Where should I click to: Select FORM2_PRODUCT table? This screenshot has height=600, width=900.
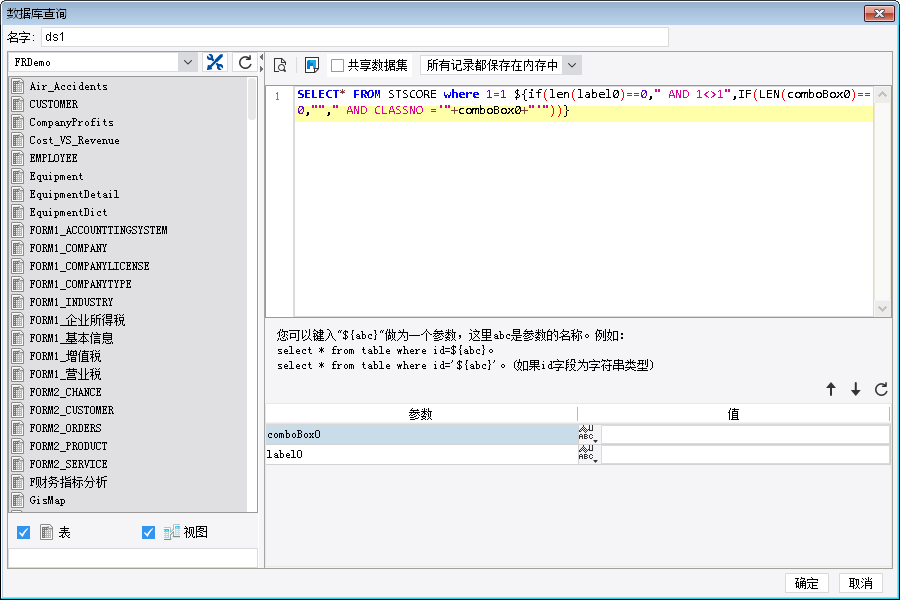(x=68, y=446)
